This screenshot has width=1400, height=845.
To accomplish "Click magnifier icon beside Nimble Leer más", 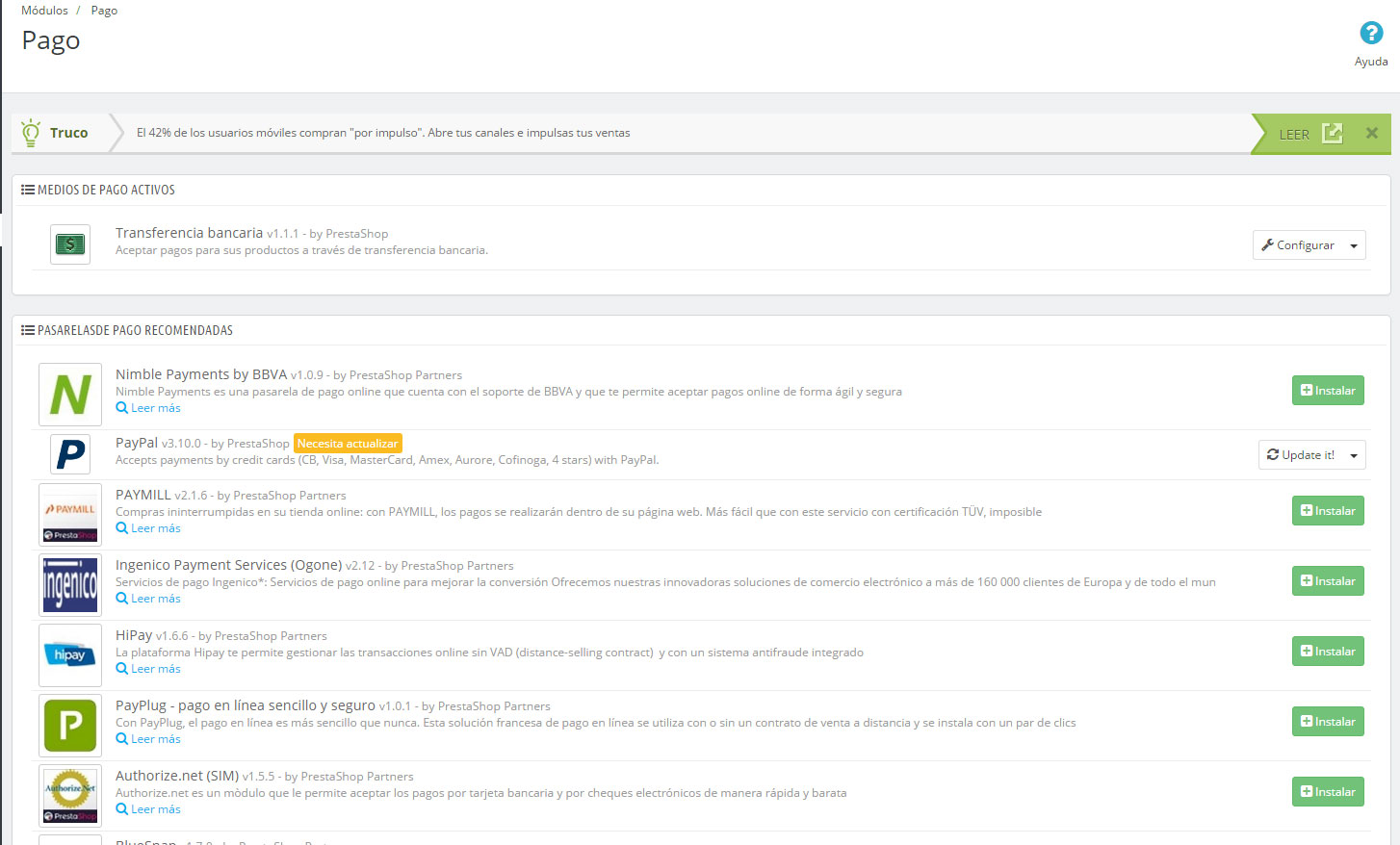I will click(122, 408).
